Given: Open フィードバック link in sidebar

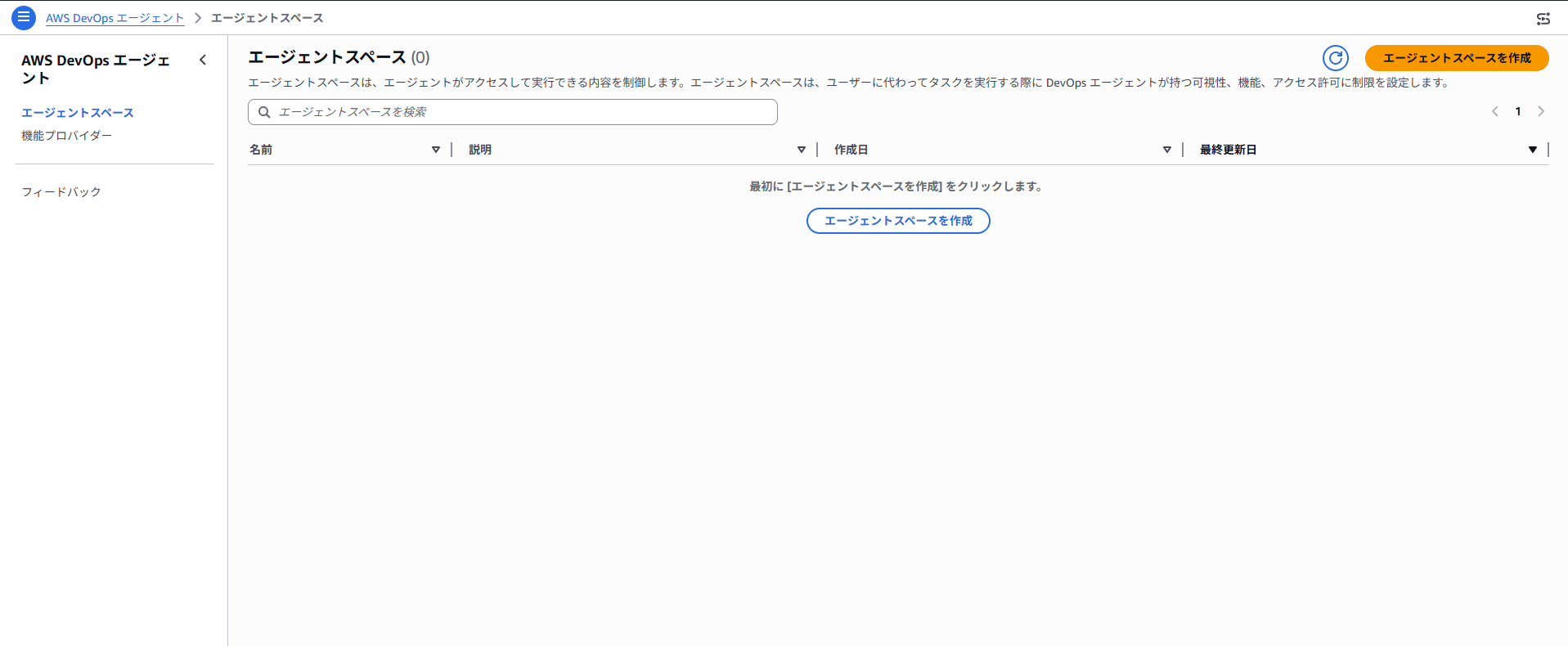Looking at the screenshot, I should [61, 192].
